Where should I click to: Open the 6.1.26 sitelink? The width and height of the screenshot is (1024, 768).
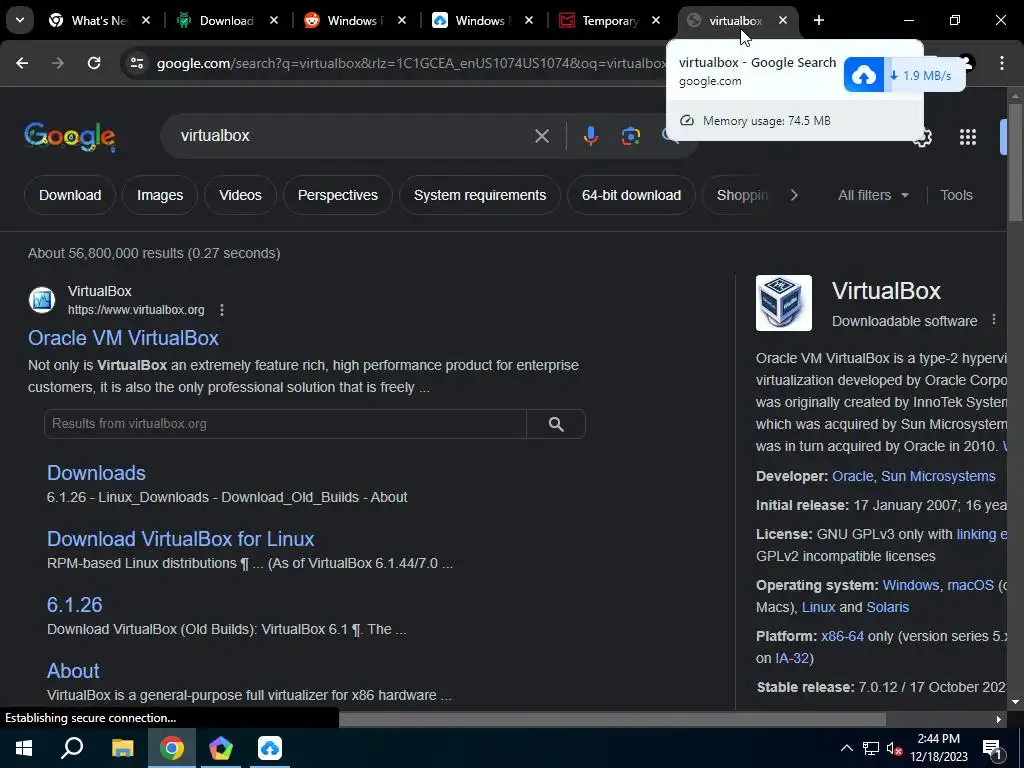(74, 605)
